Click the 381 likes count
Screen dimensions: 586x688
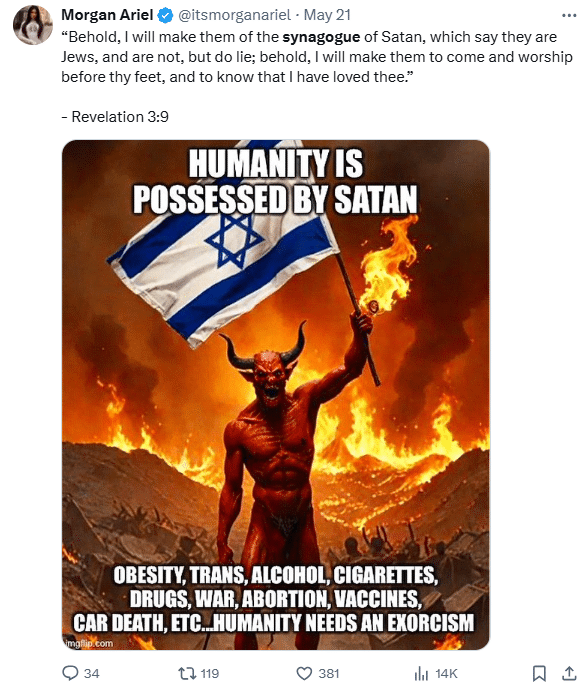[329, 674]
